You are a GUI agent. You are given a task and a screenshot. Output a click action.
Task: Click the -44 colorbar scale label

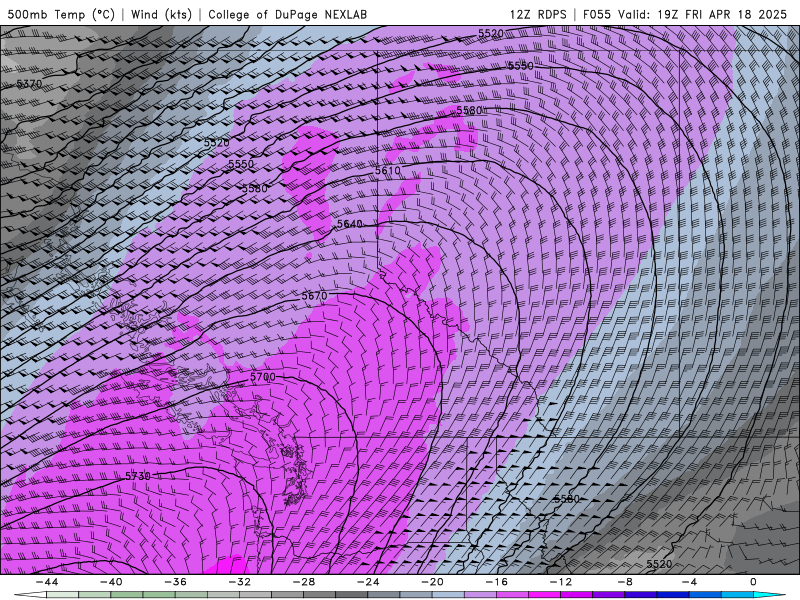pos(47,582)
